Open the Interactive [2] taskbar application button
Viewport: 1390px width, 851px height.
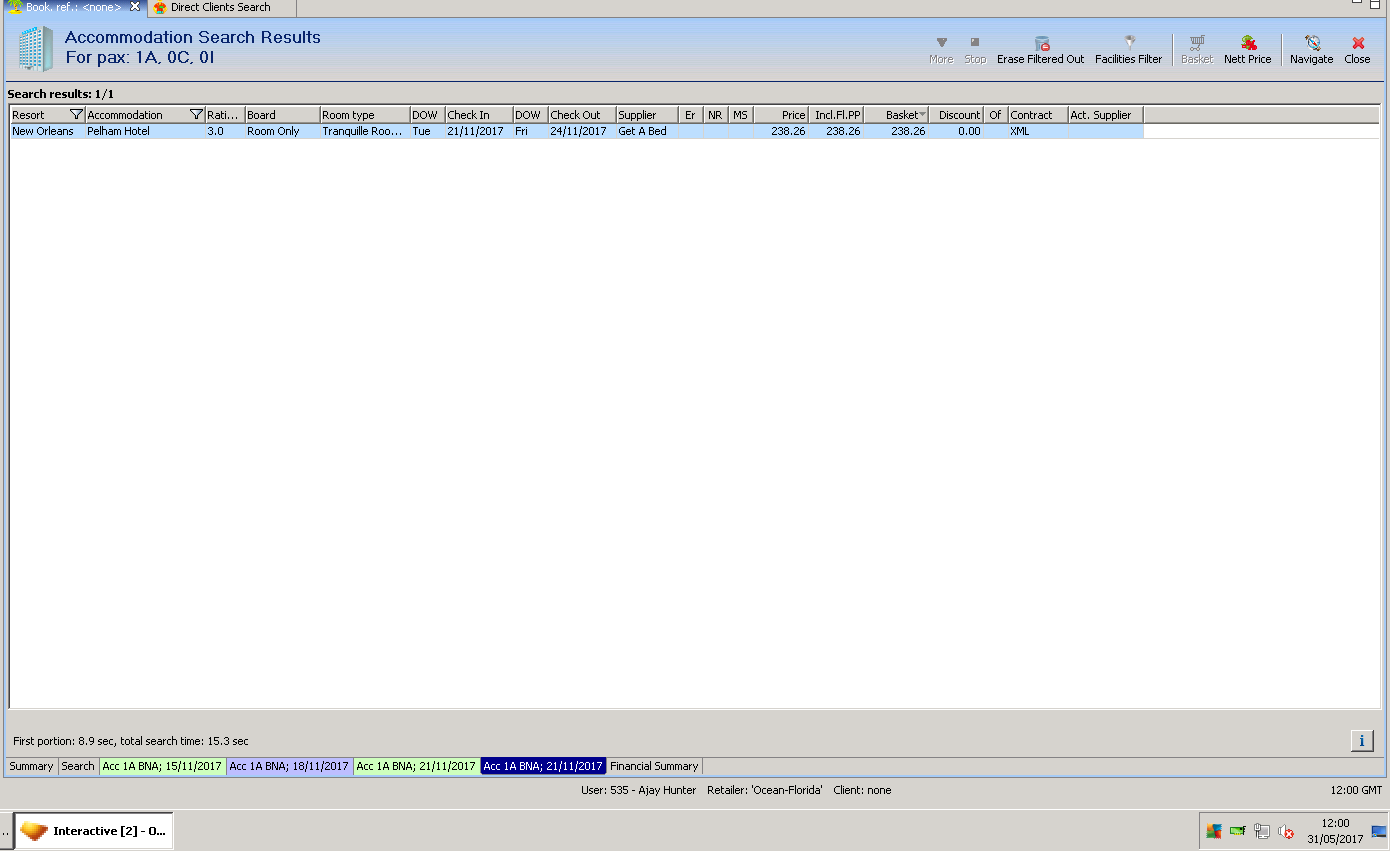click(95, 831)
